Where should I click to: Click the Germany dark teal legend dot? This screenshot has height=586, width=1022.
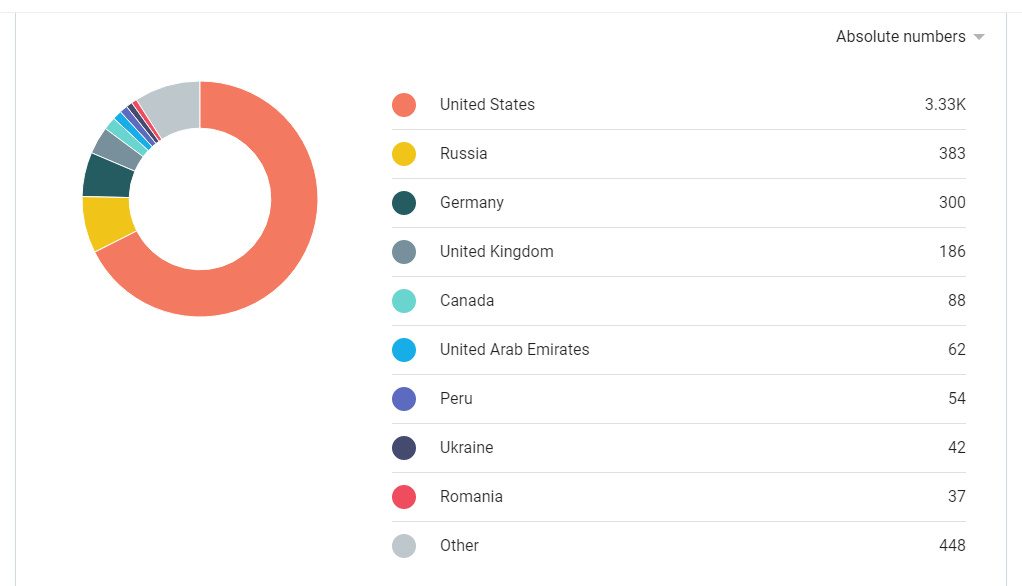(x=404, y=203)
